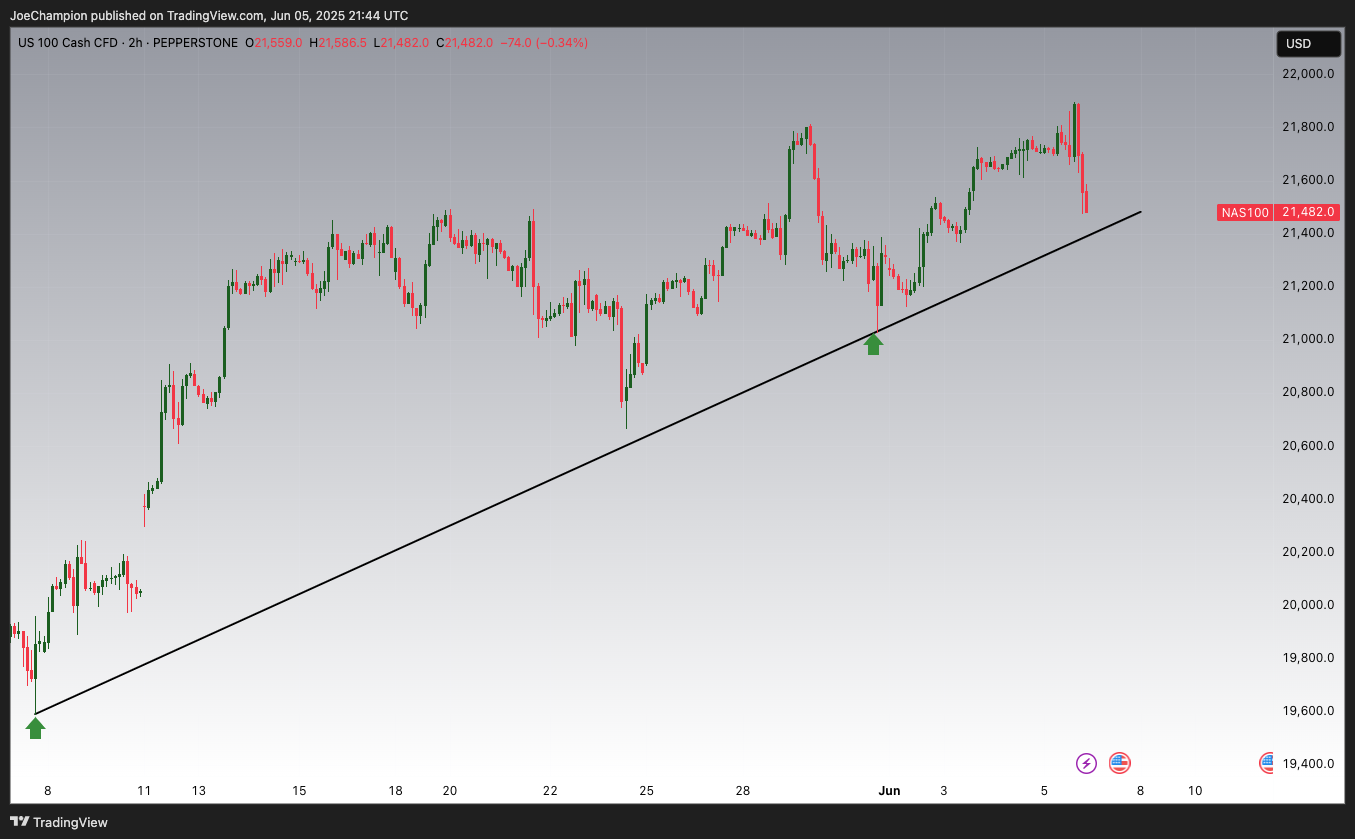Select the black ascending trend line
This screenshot has height=839, width=1355.
coord(588,463)
